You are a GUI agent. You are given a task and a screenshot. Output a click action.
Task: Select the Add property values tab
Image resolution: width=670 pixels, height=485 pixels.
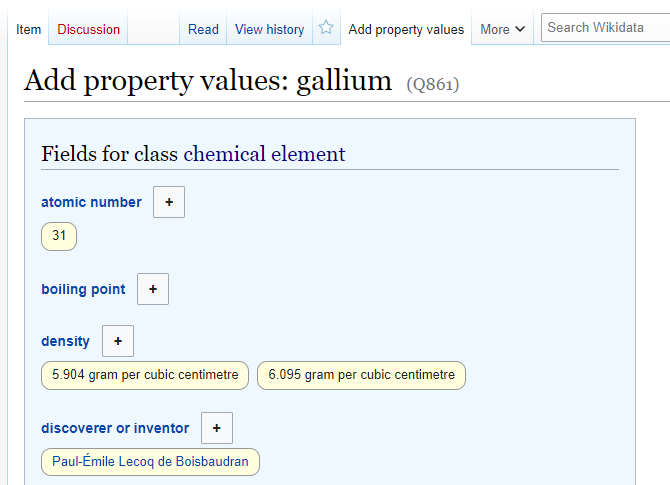pyautogui.click(x=406, y=29)
